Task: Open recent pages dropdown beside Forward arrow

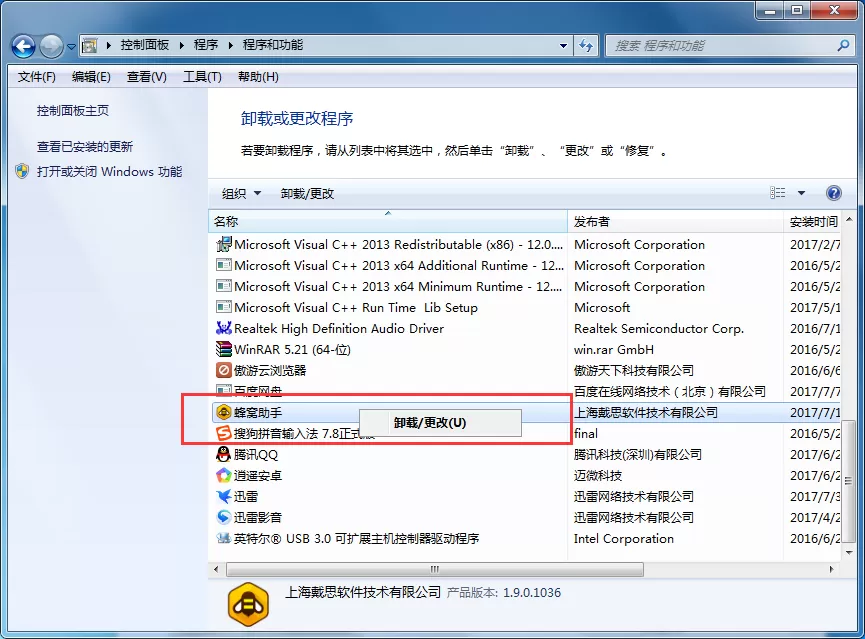Action: click(x=72, y=47)
